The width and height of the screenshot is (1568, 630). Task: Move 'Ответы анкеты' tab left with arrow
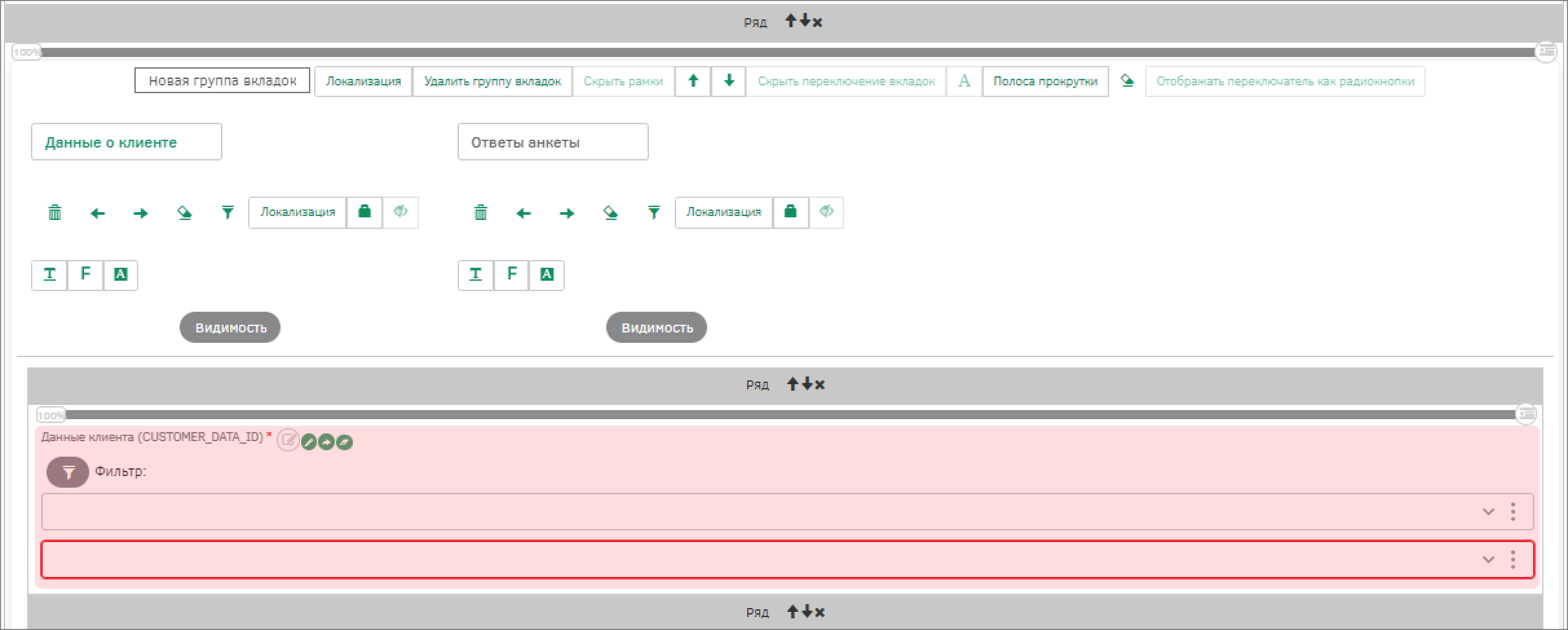pyautogui.click(x=524, y=213)
